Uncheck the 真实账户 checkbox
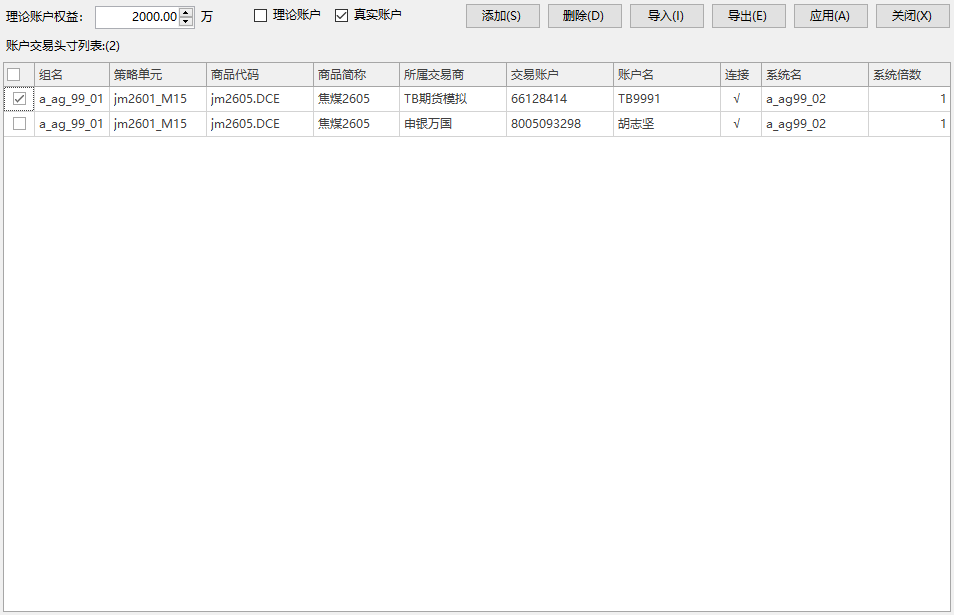This screenshot has width=954, height=615. pyautogui.click(x=342, y=16)
